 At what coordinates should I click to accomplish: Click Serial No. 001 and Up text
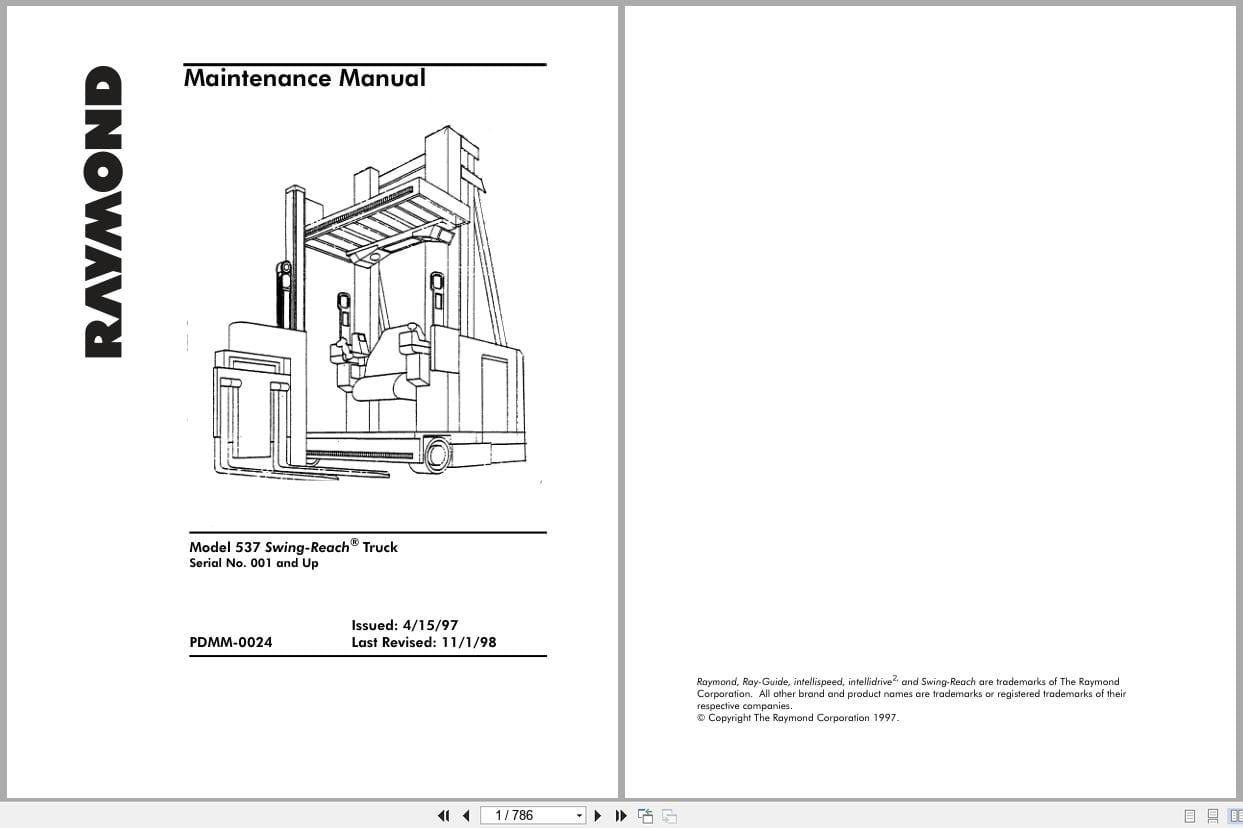(x=254, y=563)
